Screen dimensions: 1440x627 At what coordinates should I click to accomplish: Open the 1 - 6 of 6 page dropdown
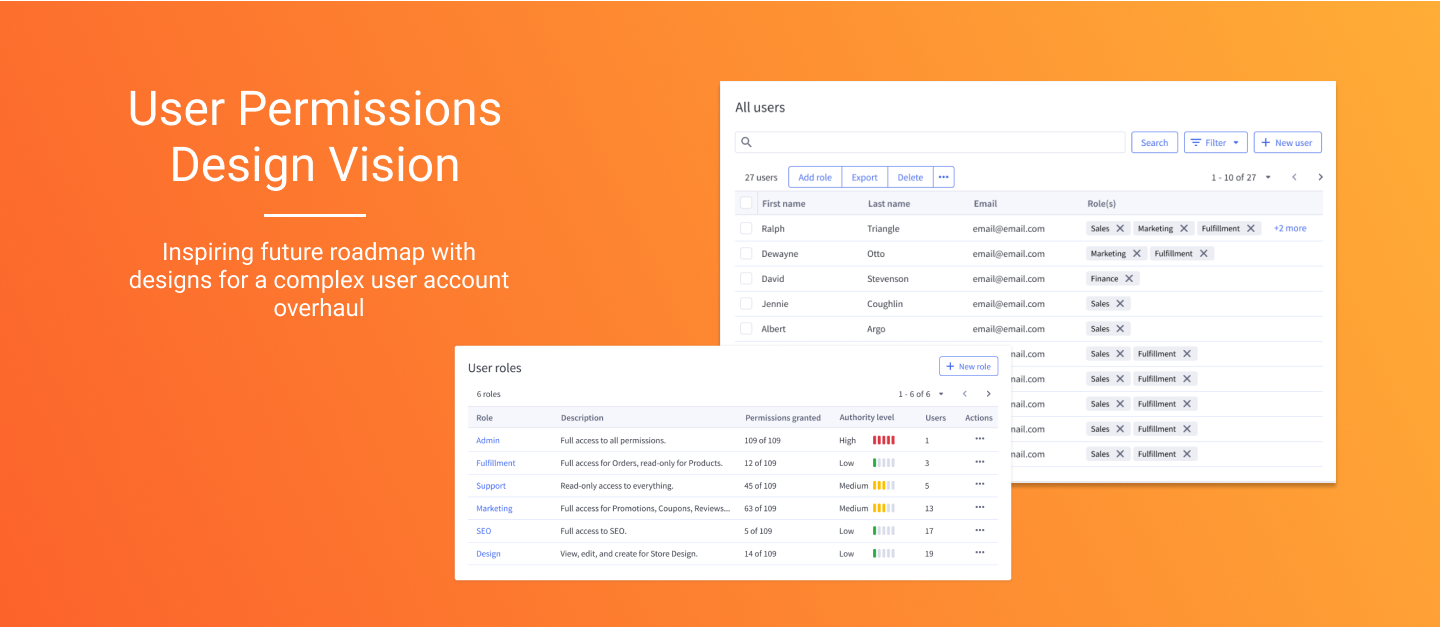click(x=941, y=394)
